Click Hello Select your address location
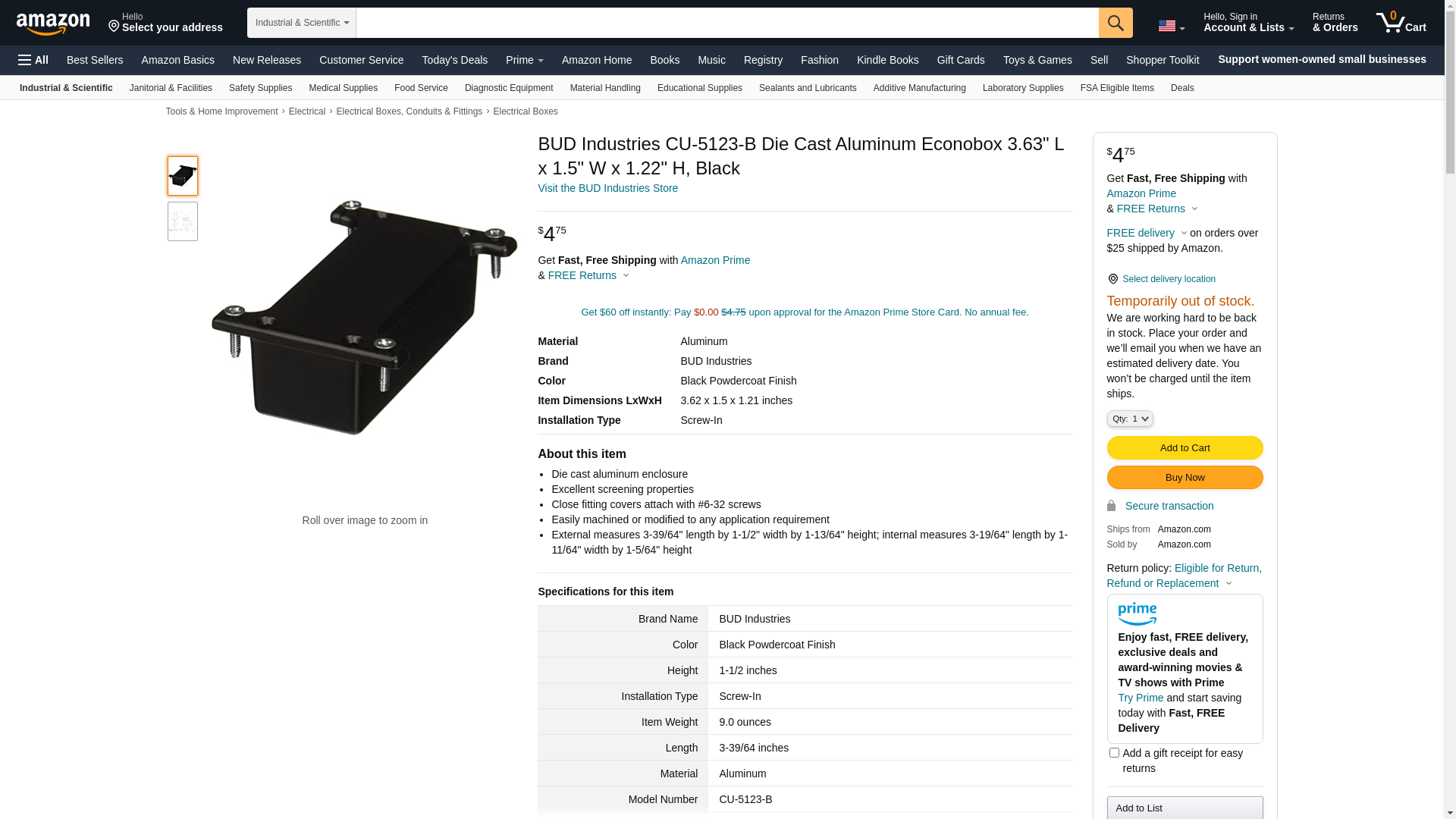This screenshot has width=1456, height=819. click(165, 23)
